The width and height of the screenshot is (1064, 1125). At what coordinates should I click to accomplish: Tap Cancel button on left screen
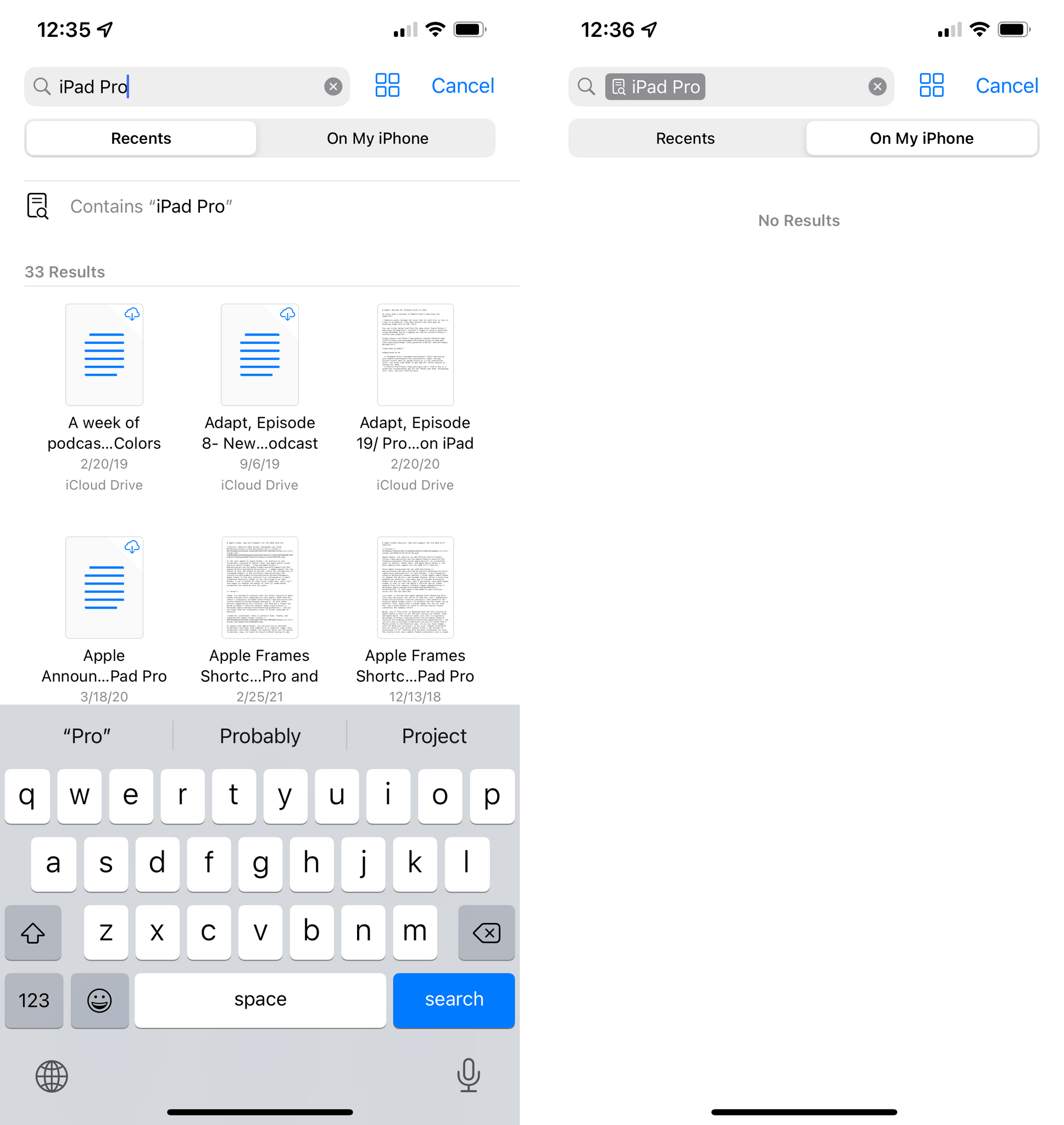pos(463,86)
